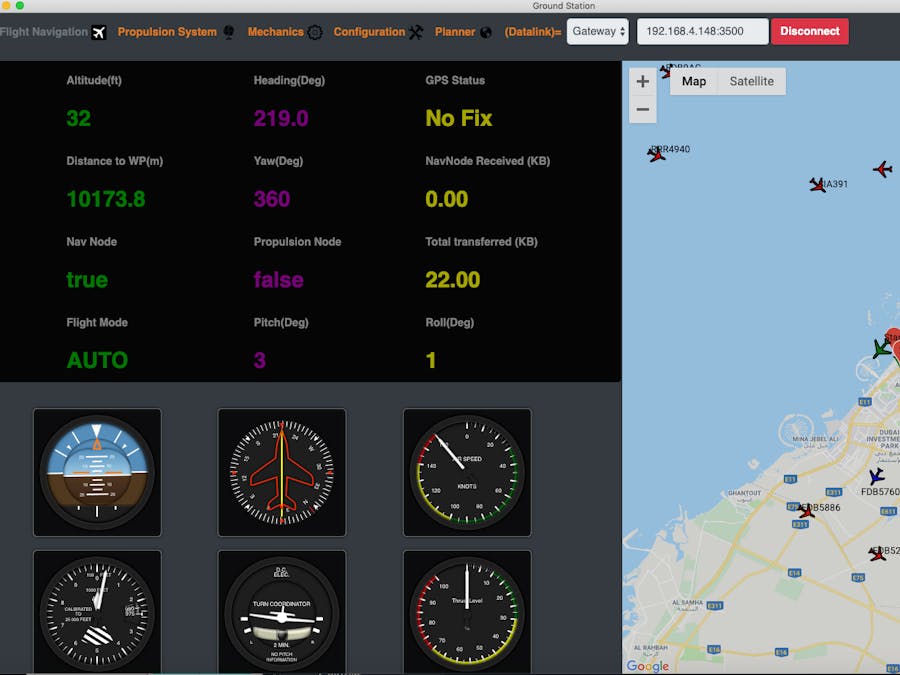
Task: Click the red Disconnect button
Action: 809,31
